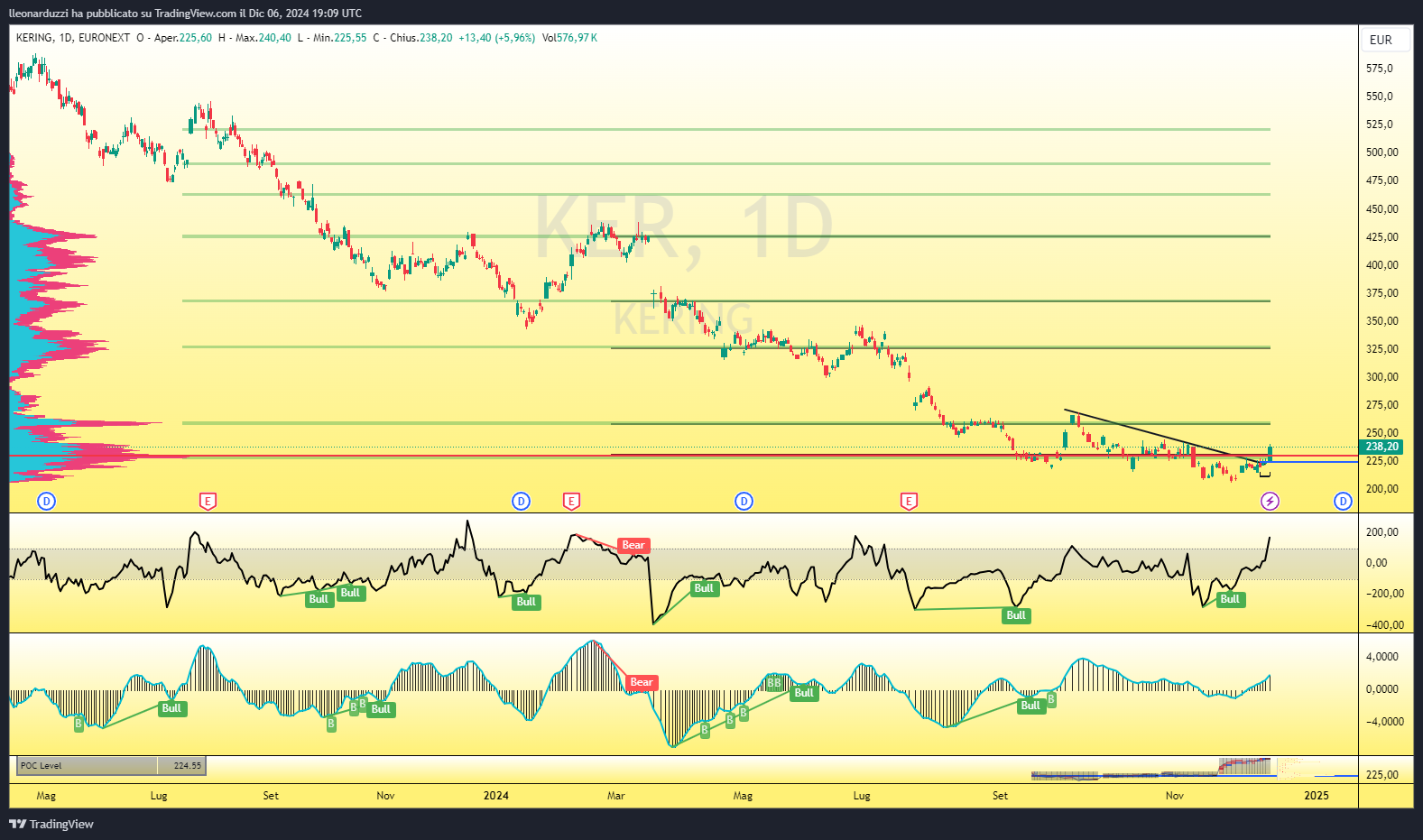Click the 575,0 price axis label

(x=1379, y=69)
